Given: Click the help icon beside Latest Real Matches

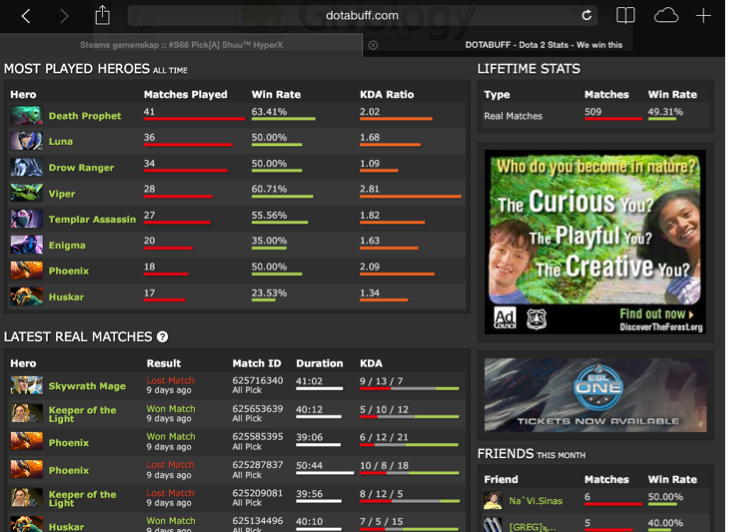Looking at the screenshot, I should [162, 337].
